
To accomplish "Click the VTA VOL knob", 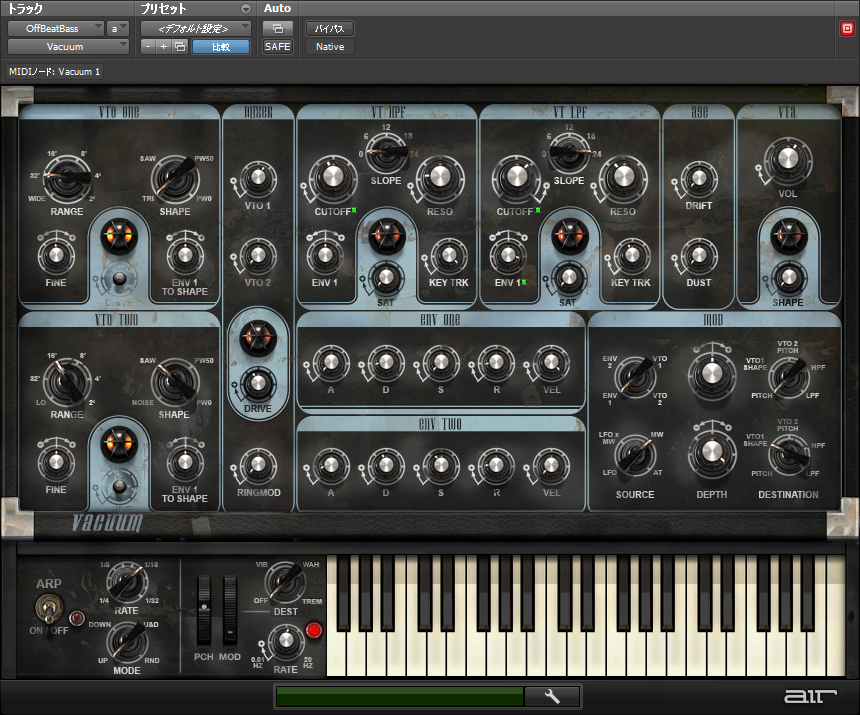I will click(788, 160).
